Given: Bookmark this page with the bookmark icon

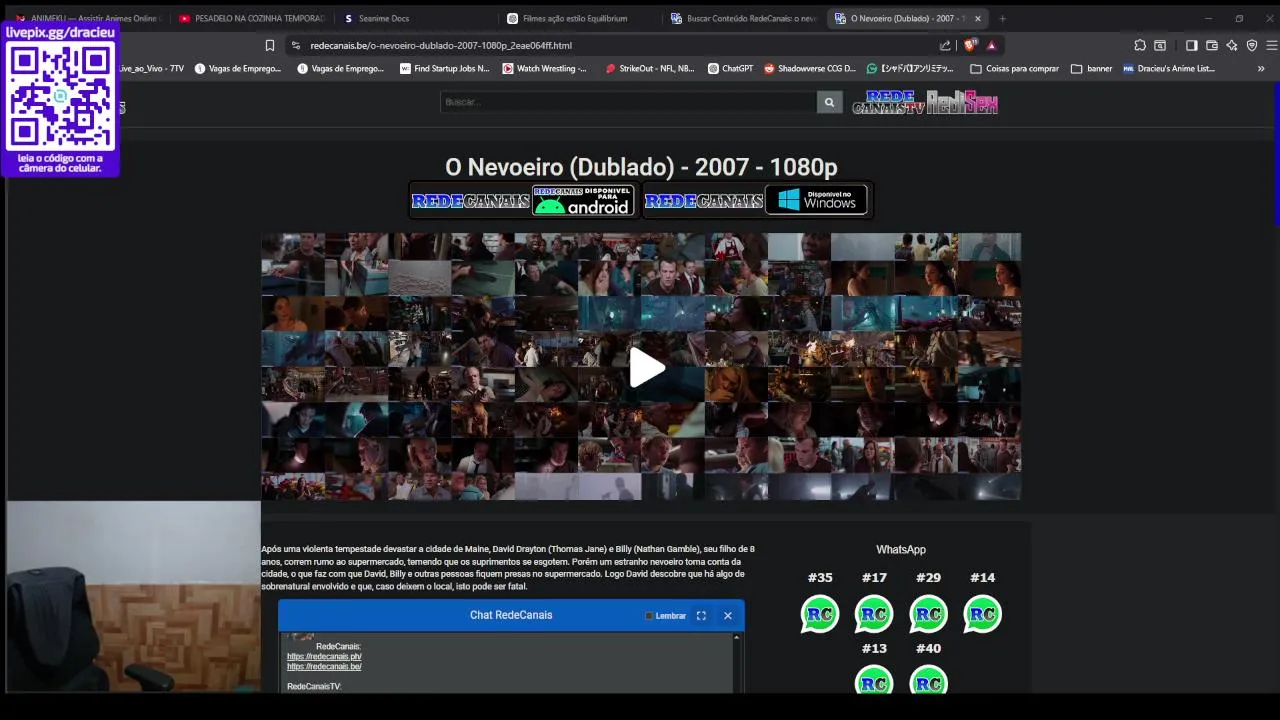Looking at the screenshot, I should click(x=269, y=45).
